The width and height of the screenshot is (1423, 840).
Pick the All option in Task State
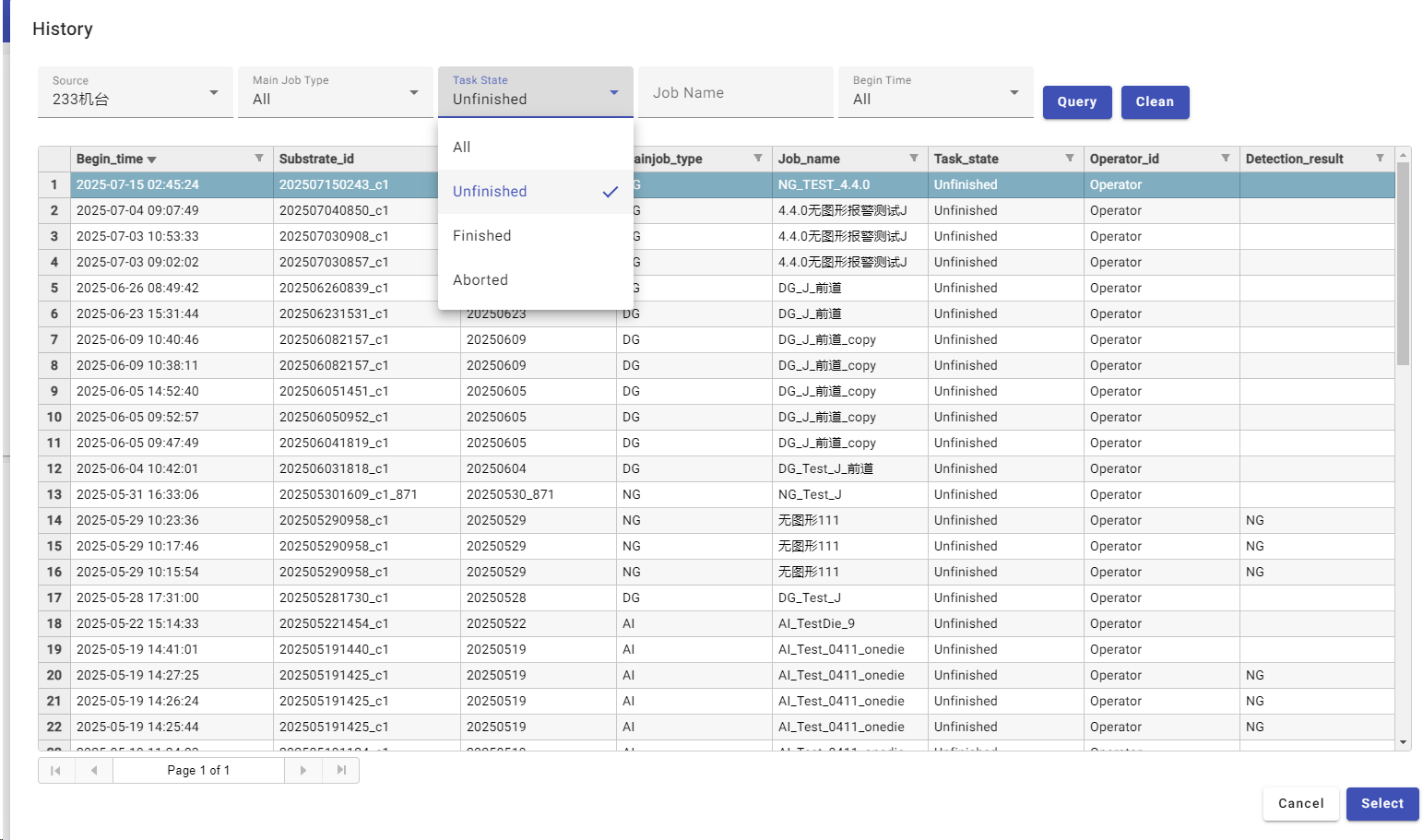[x=462, y=148]
